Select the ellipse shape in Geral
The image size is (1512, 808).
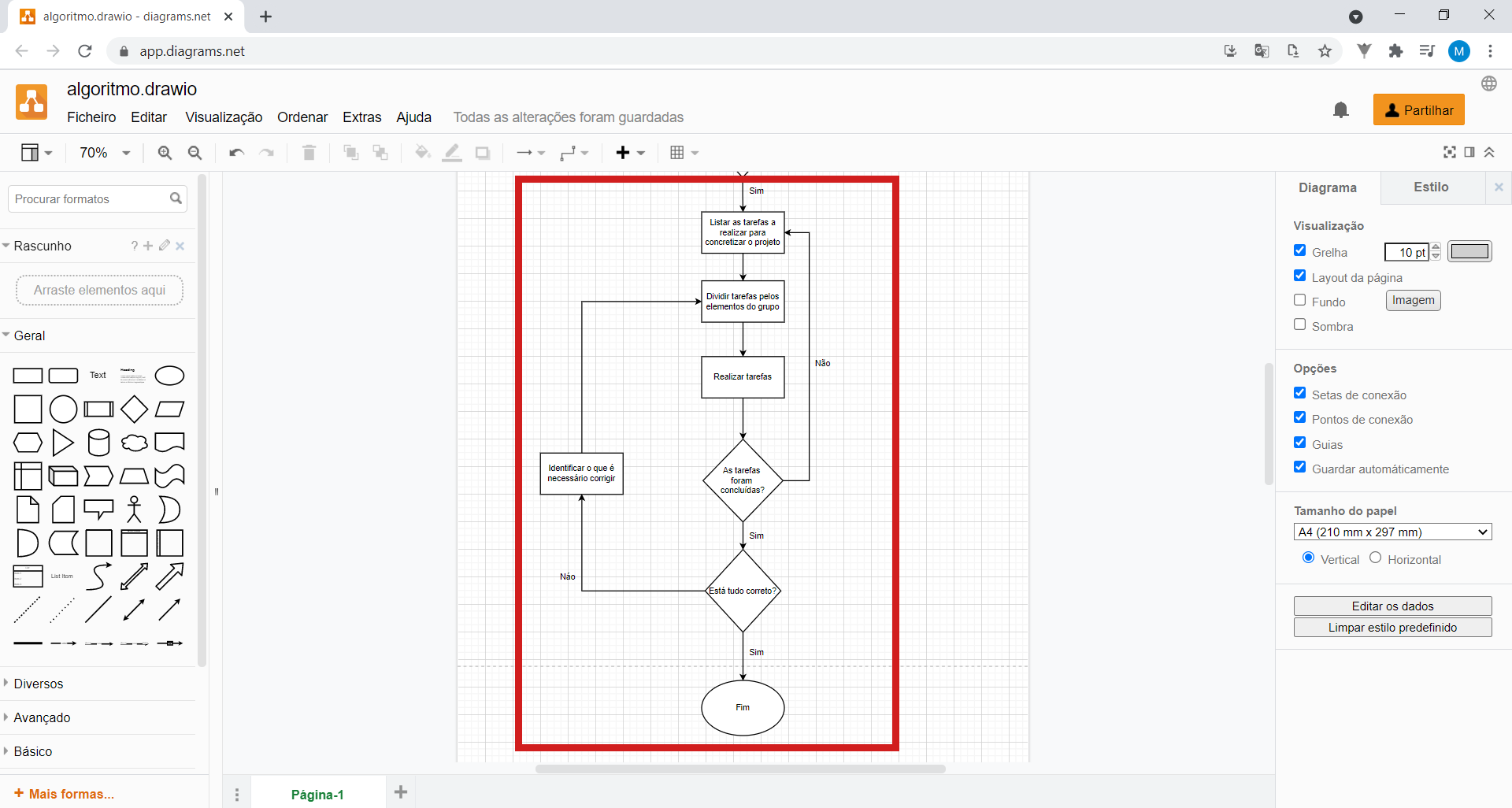coord(169,376)
